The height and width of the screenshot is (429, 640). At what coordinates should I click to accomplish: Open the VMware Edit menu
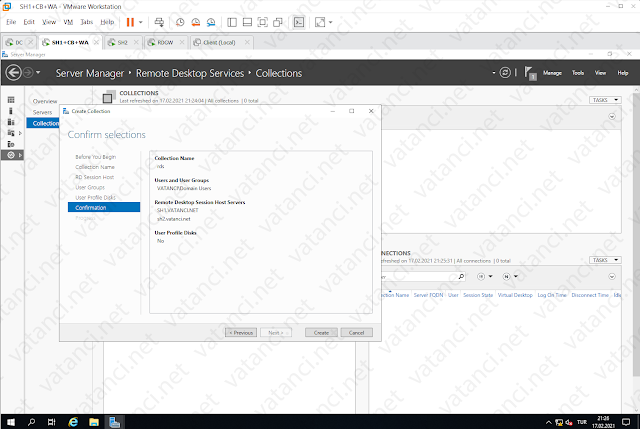29,22
